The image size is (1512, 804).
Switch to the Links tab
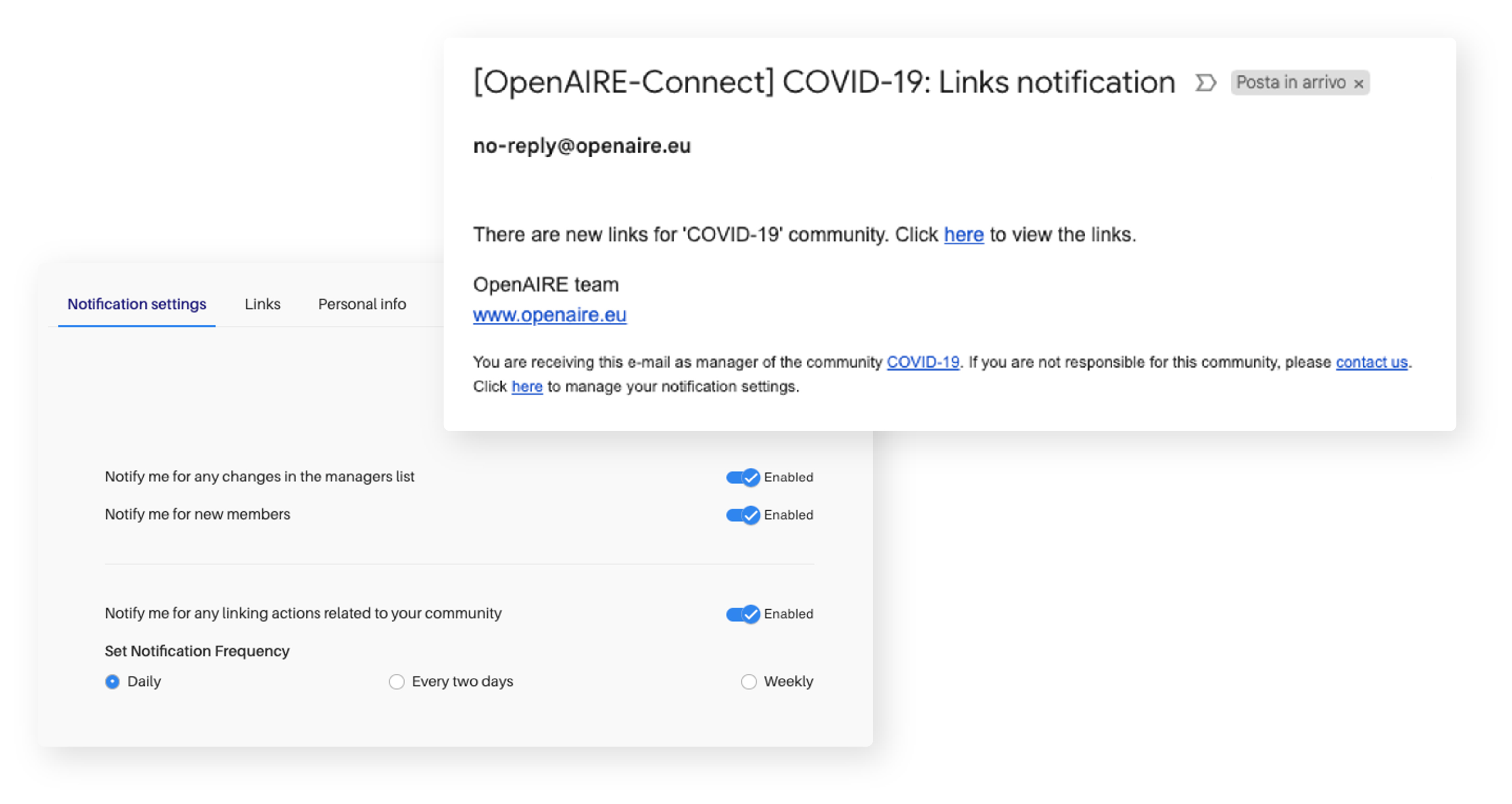262,304
